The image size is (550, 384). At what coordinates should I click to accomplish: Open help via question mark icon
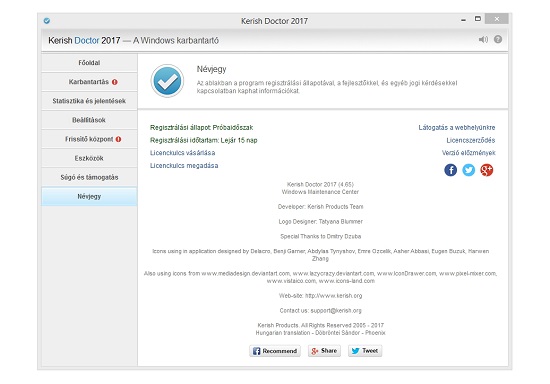click(x=498, y=39)
